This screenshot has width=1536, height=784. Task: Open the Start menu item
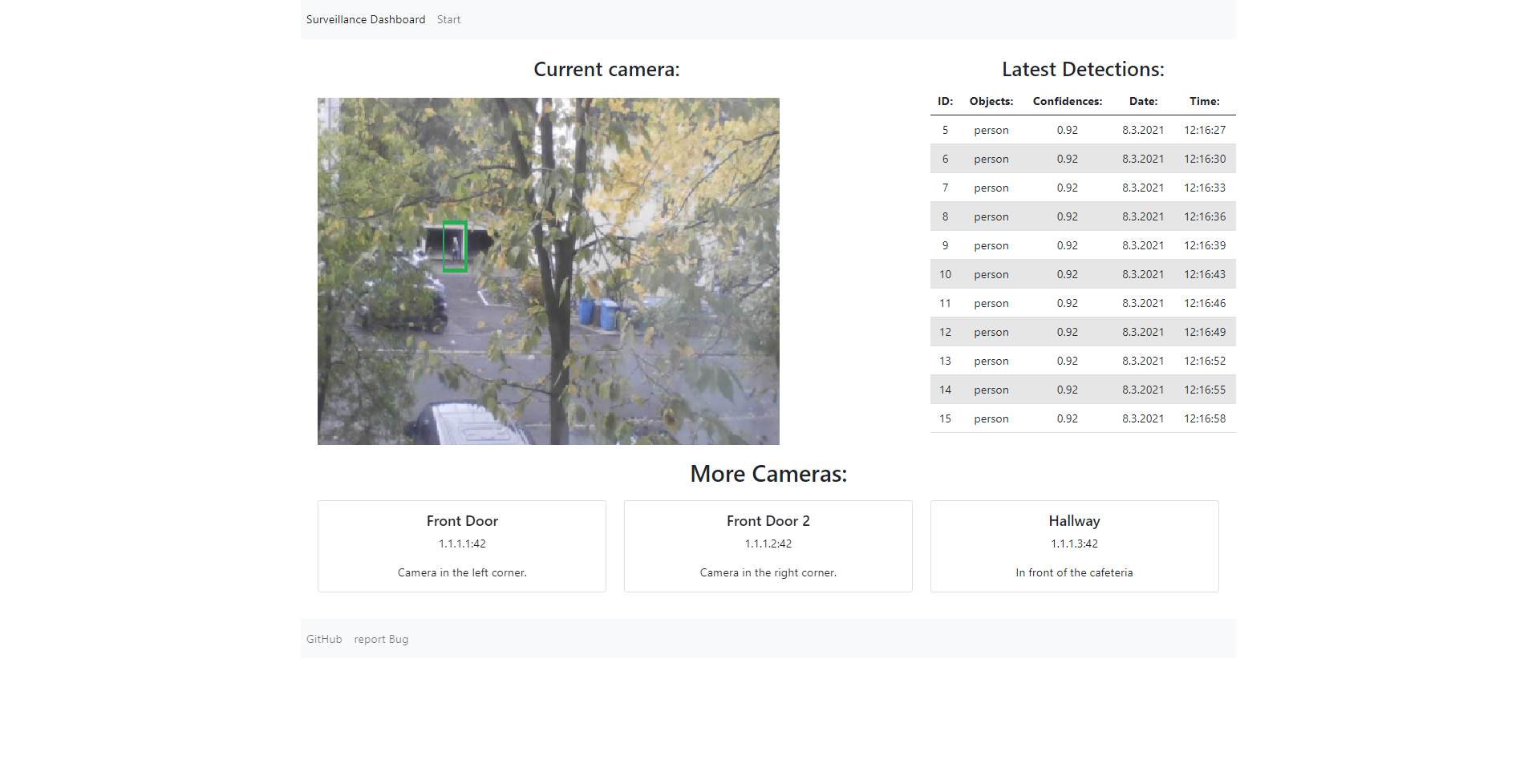point(448,19)
